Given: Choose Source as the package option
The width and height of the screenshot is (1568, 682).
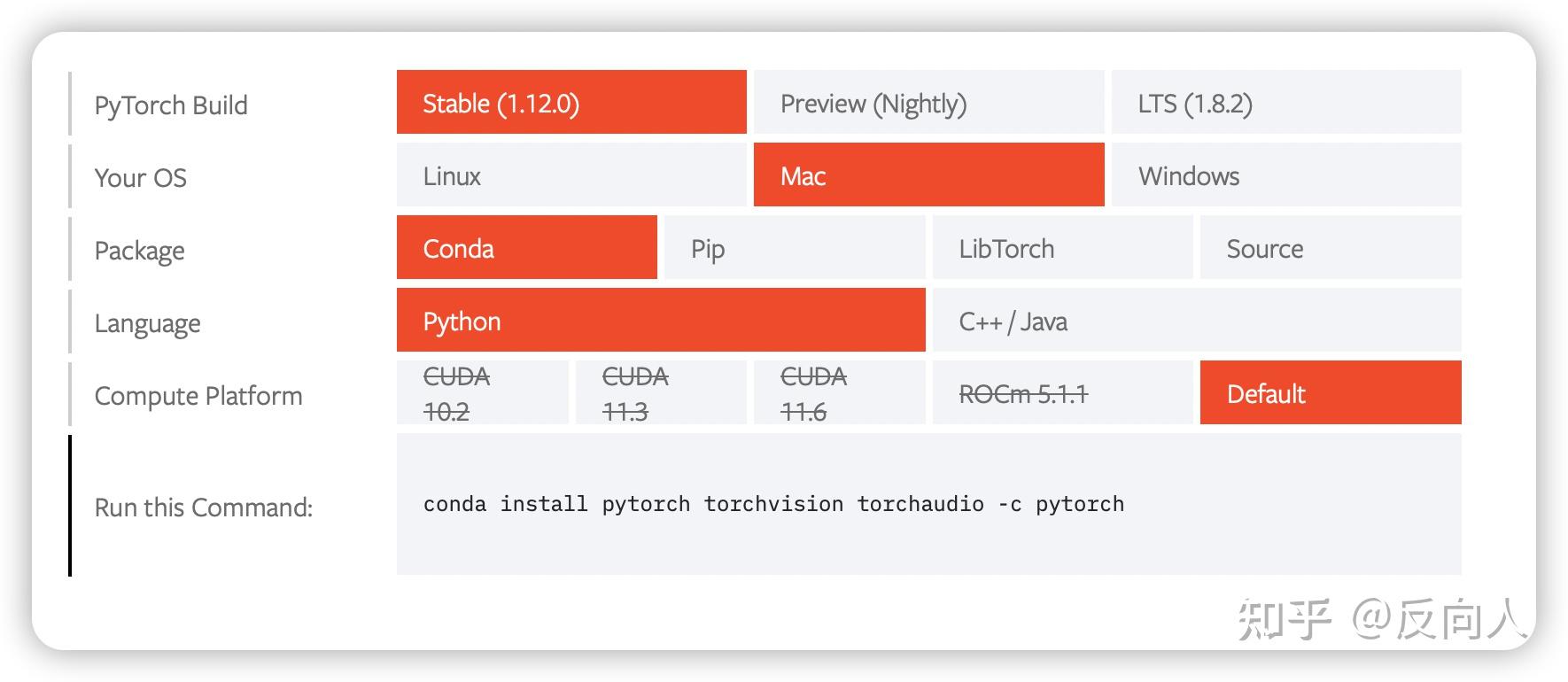Looking at the screenshot, I should click(1330, 248).
